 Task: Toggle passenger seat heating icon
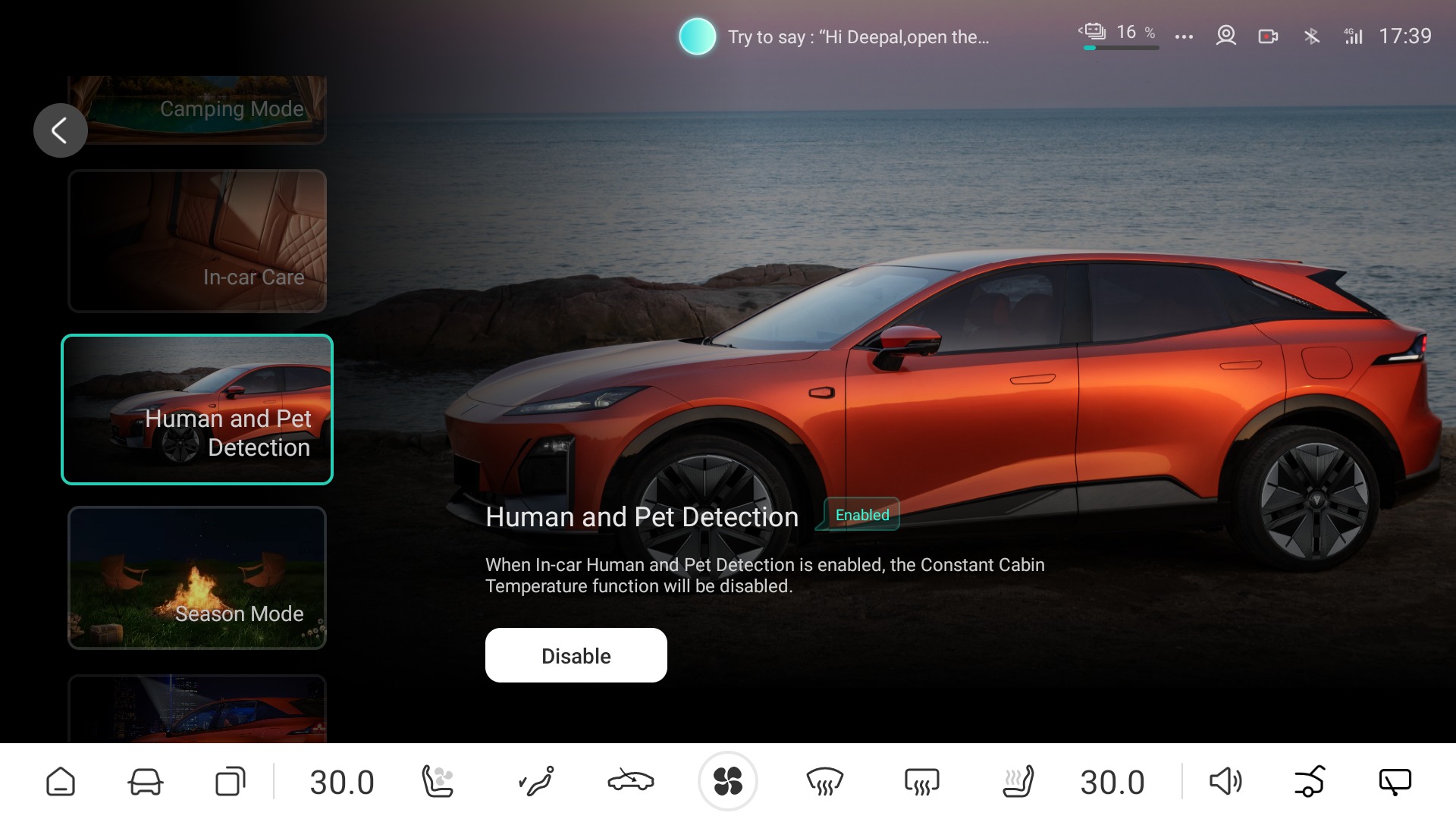[x=1018, y=781]
